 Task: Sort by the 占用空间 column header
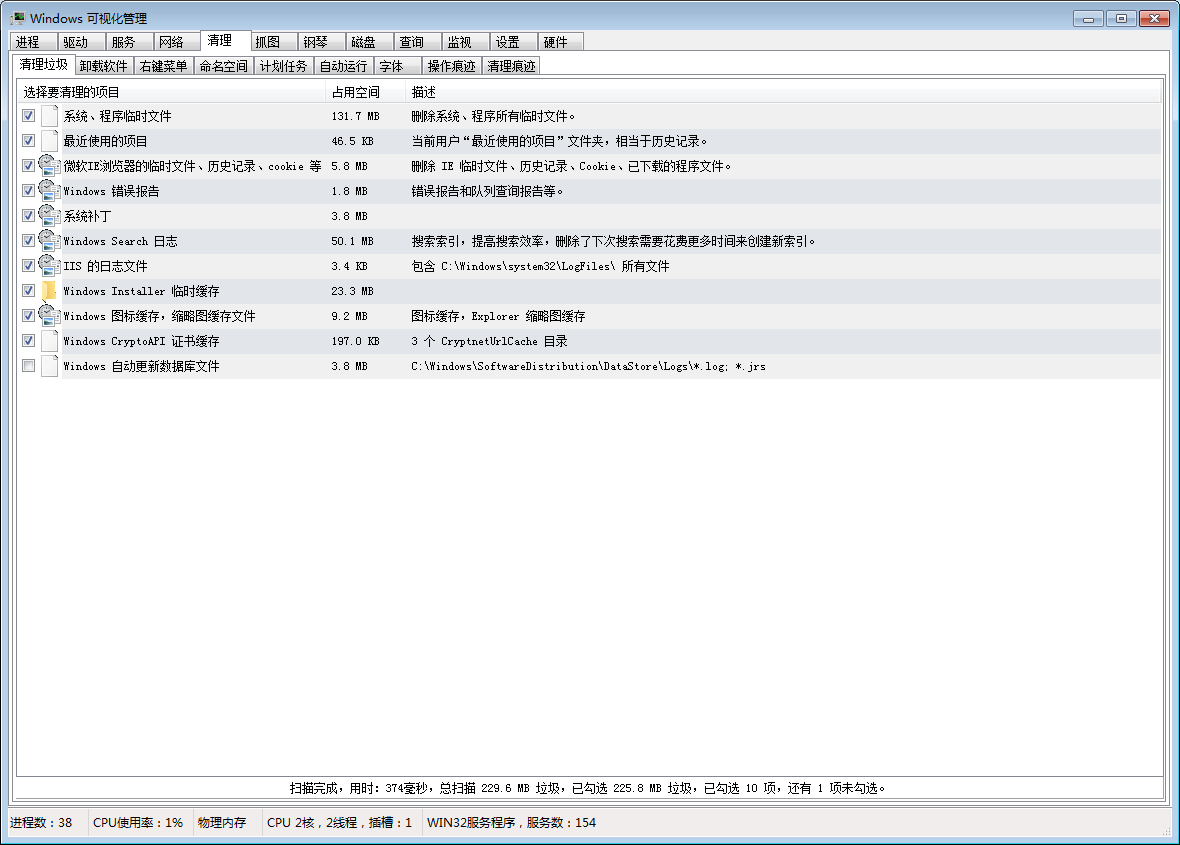(x=355, y=92)
